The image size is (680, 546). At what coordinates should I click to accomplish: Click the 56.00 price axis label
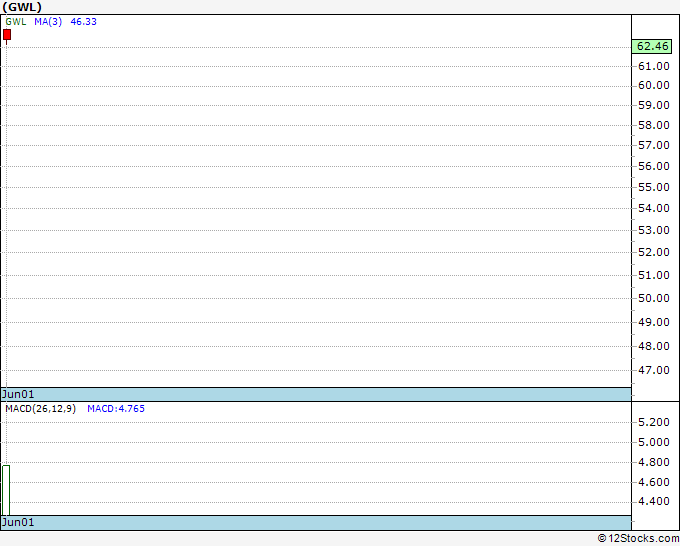(x=654, y=166)
